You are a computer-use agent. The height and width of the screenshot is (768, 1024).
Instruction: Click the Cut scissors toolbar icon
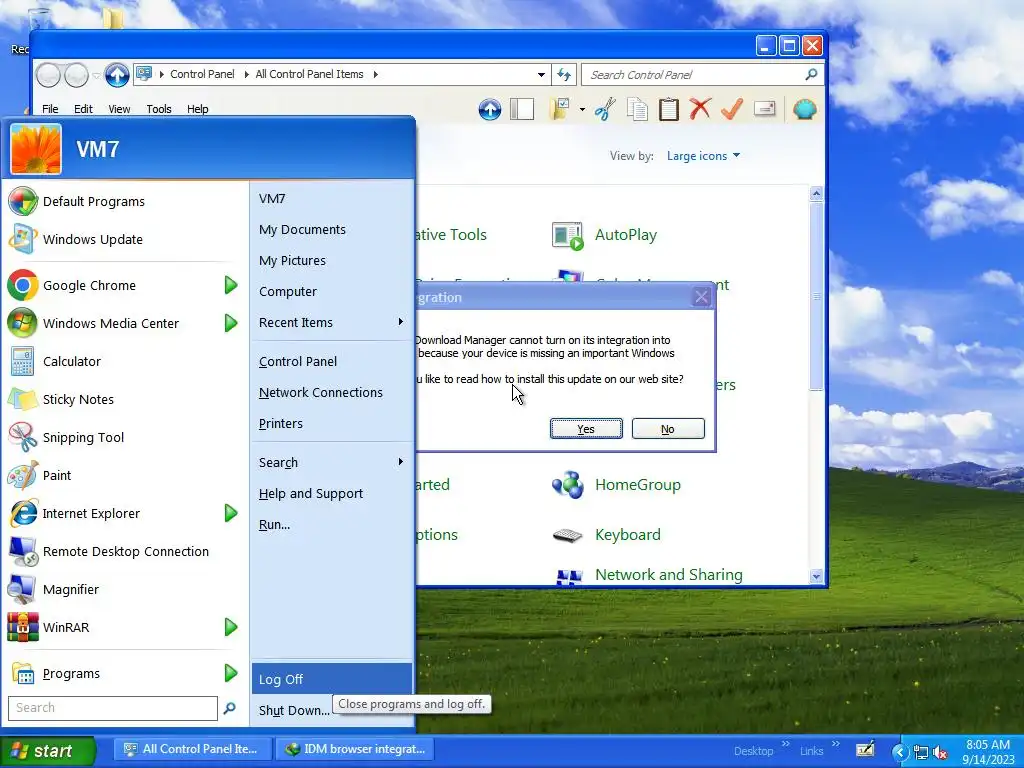tap(605, 109)
